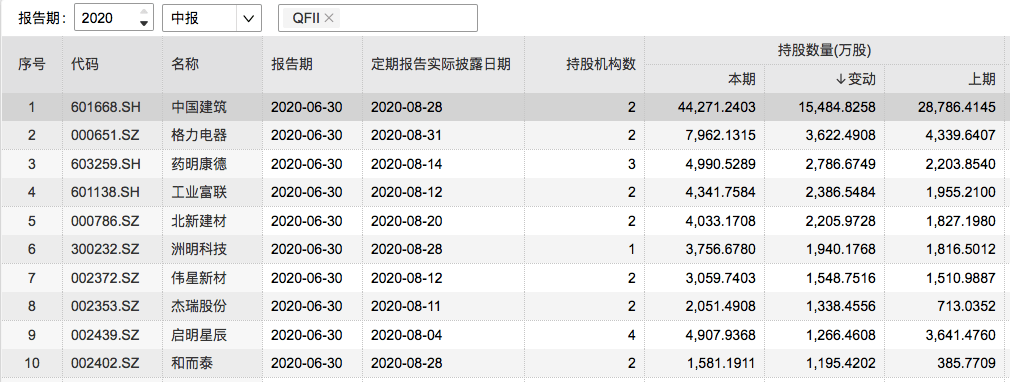Select stock code 002402.SZ
The image size is (1010, 382).
[105, 363]
